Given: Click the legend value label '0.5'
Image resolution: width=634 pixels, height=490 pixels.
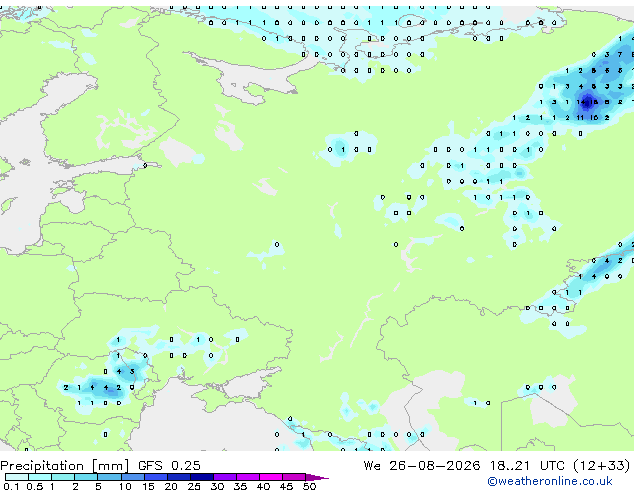Looking at the screenshot, I should [35, 486].
